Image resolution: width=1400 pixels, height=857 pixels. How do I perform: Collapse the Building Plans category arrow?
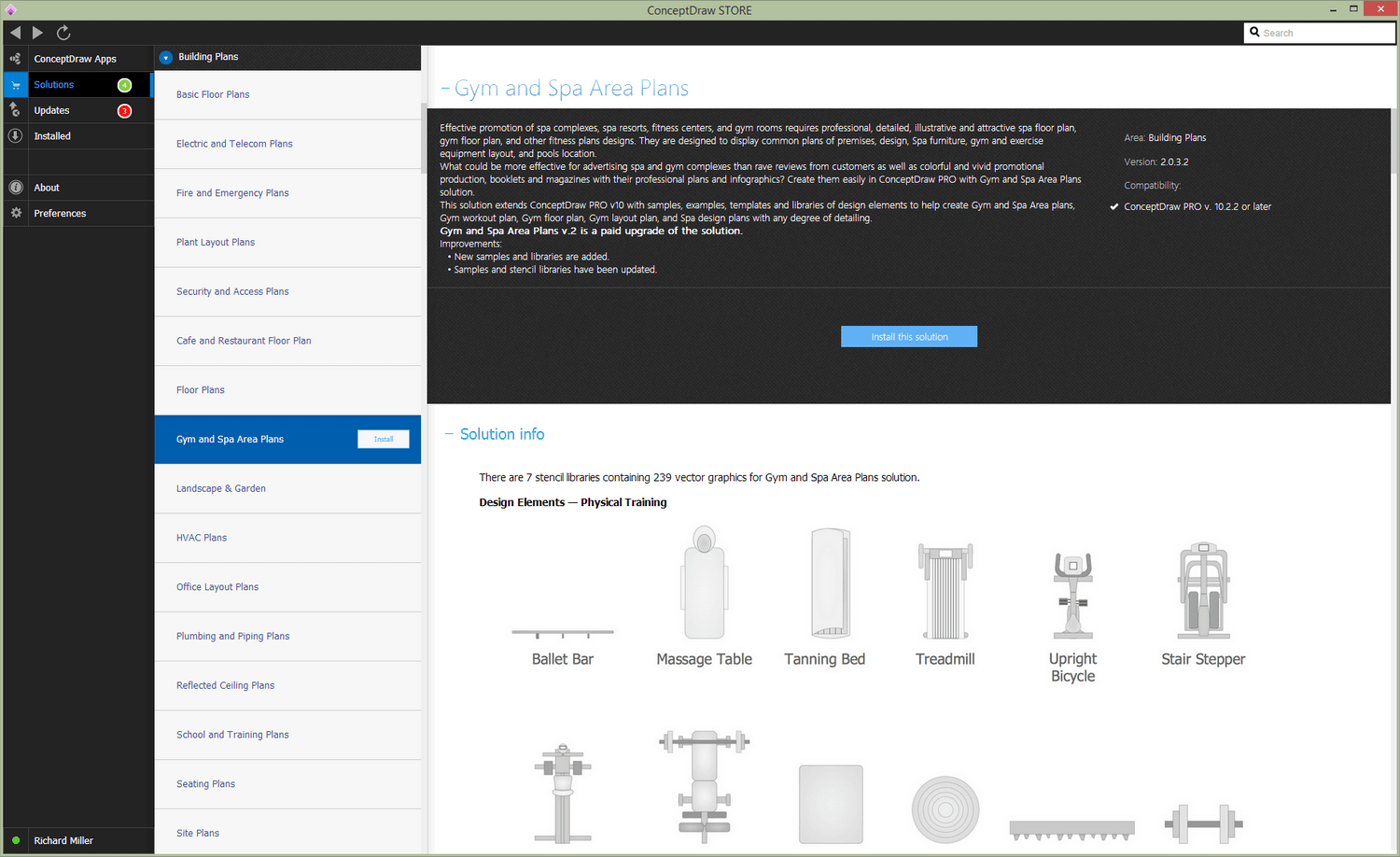165,58
